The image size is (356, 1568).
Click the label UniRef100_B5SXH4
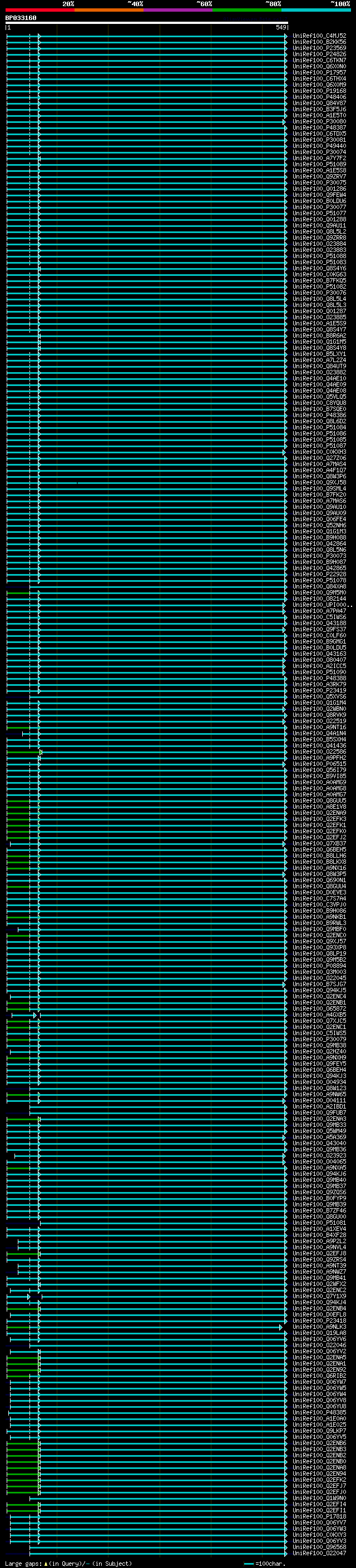[319, 739]
